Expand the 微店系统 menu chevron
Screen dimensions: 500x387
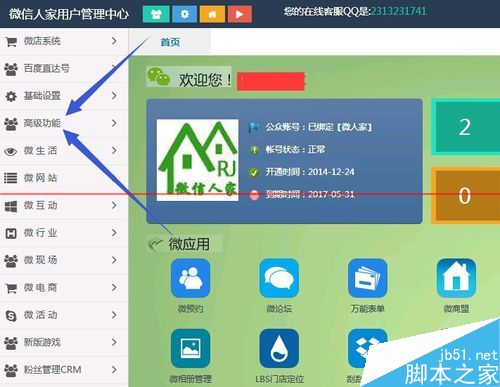click(x=114, y=41)
